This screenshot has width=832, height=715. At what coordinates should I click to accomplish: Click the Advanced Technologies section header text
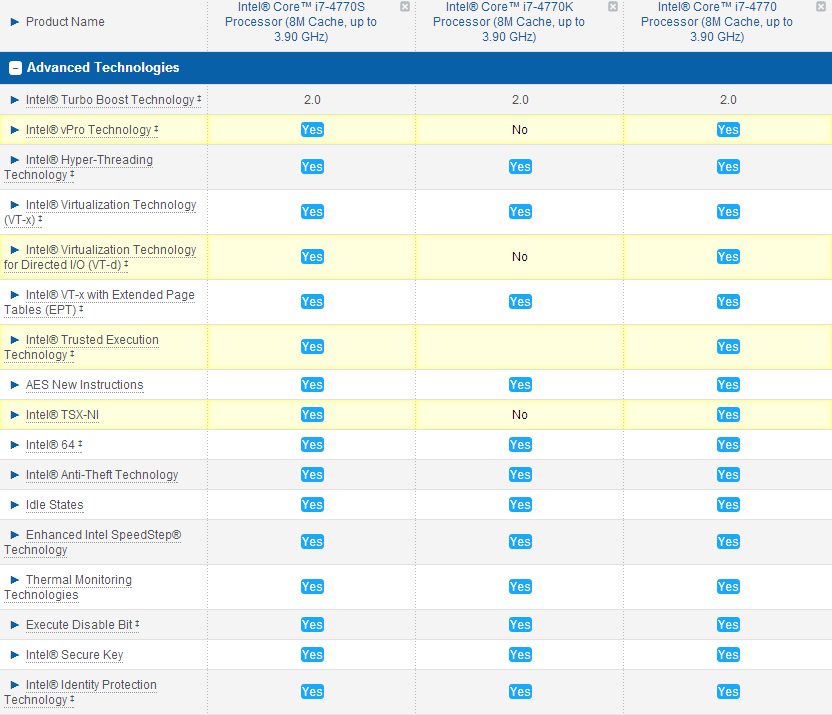pos(103,68)
